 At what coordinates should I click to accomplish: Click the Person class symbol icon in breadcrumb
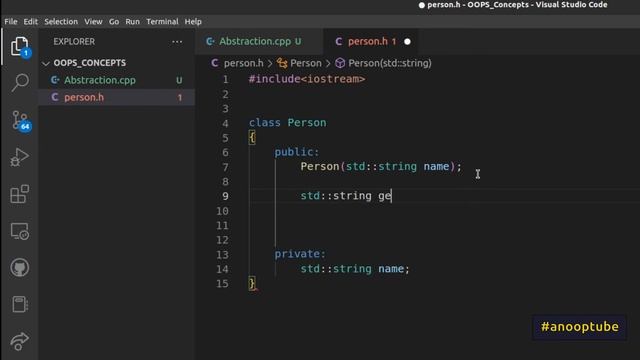[x=282, y=63]
